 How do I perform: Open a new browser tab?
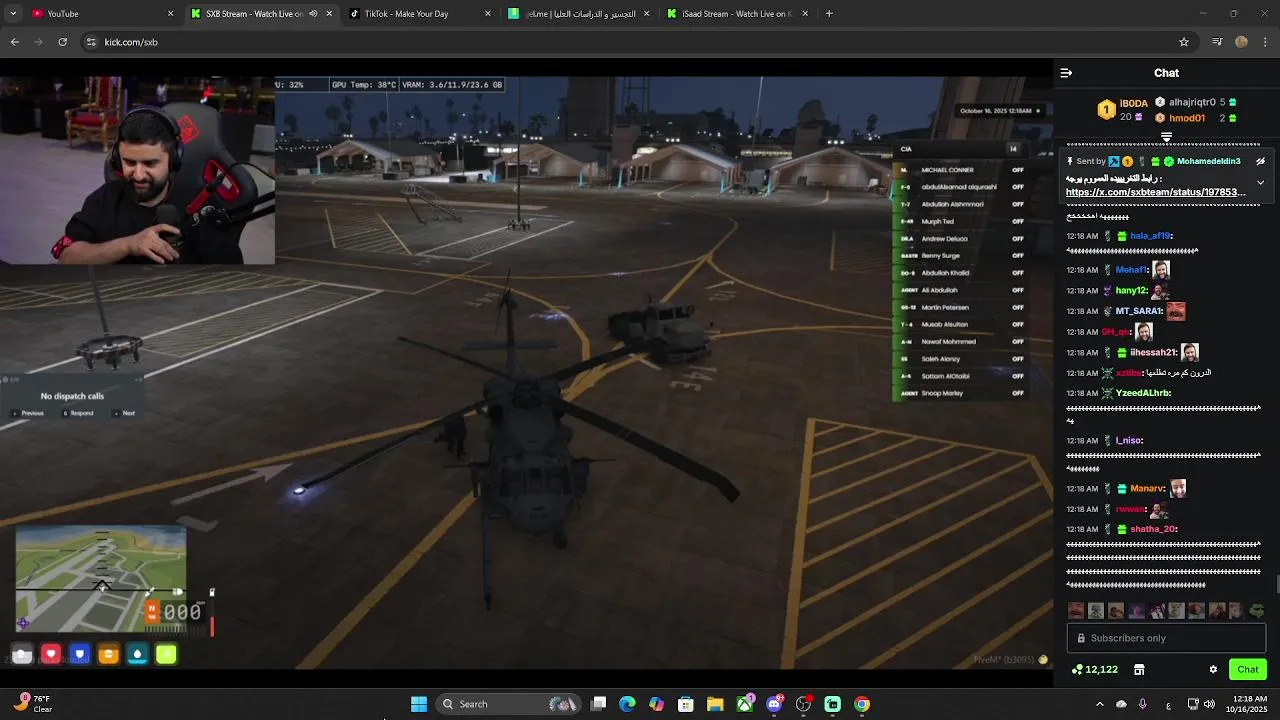point(829,14)
